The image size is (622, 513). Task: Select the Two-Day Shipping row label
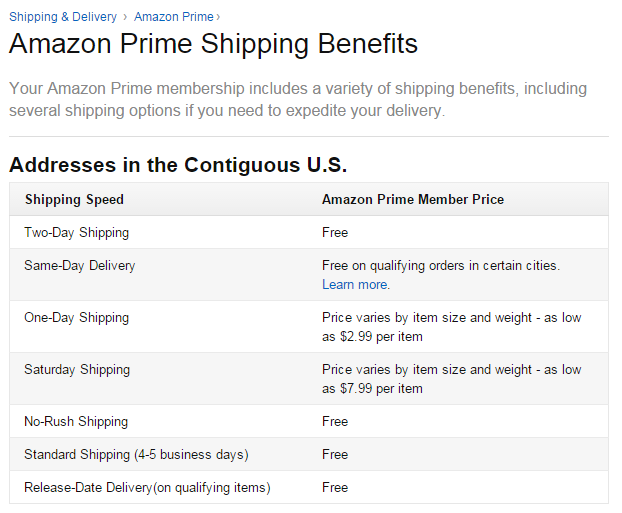tap(76, 232)
